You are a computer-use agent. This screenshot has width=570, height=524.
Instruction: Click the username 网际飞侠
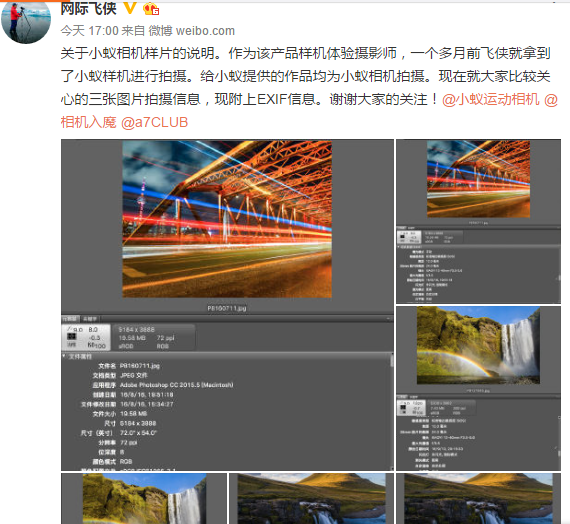[x=88, y=9]
